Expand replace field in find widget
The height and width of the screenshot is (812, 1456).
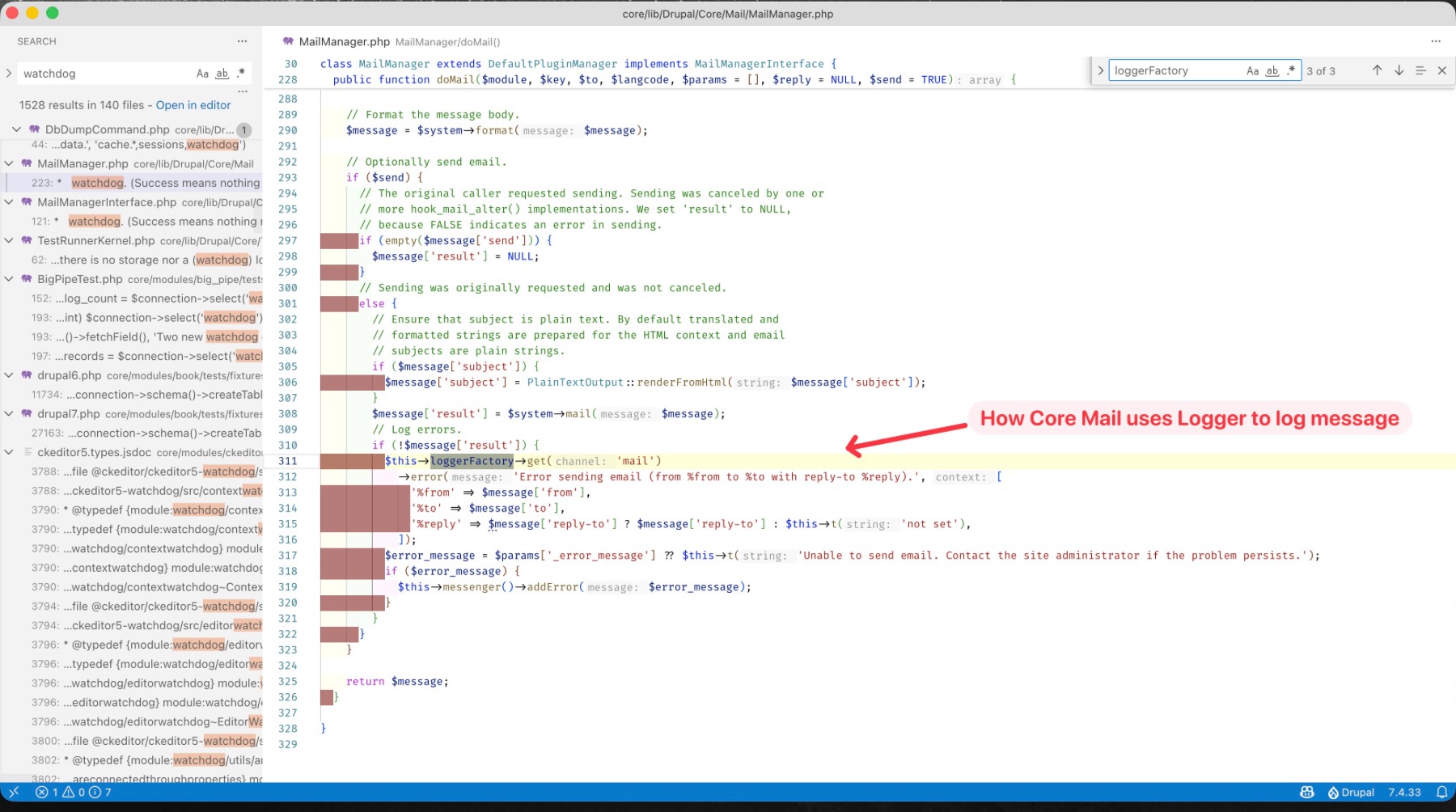tap(1100, 71)
